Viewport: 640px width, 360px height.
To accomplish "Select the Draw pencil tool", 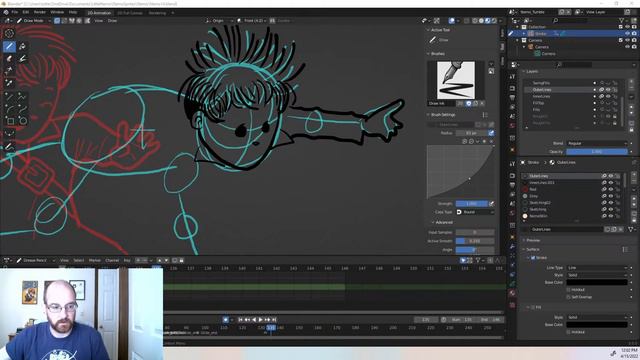I will [x=9, y=46].
